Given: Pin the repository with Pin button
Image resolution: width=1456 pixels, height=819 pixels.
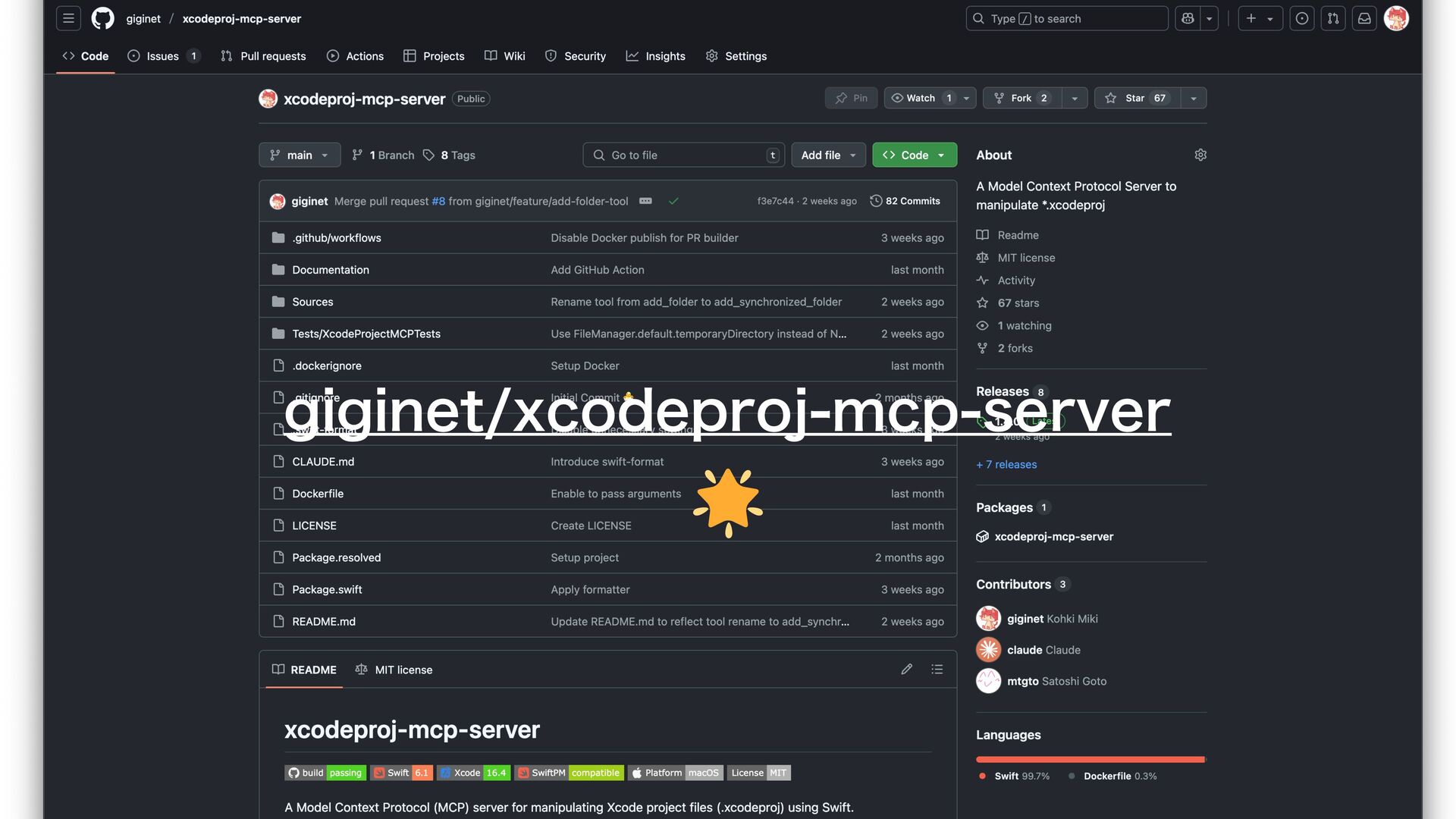Looking at the screenshot, I should click(x=852, y=98).
